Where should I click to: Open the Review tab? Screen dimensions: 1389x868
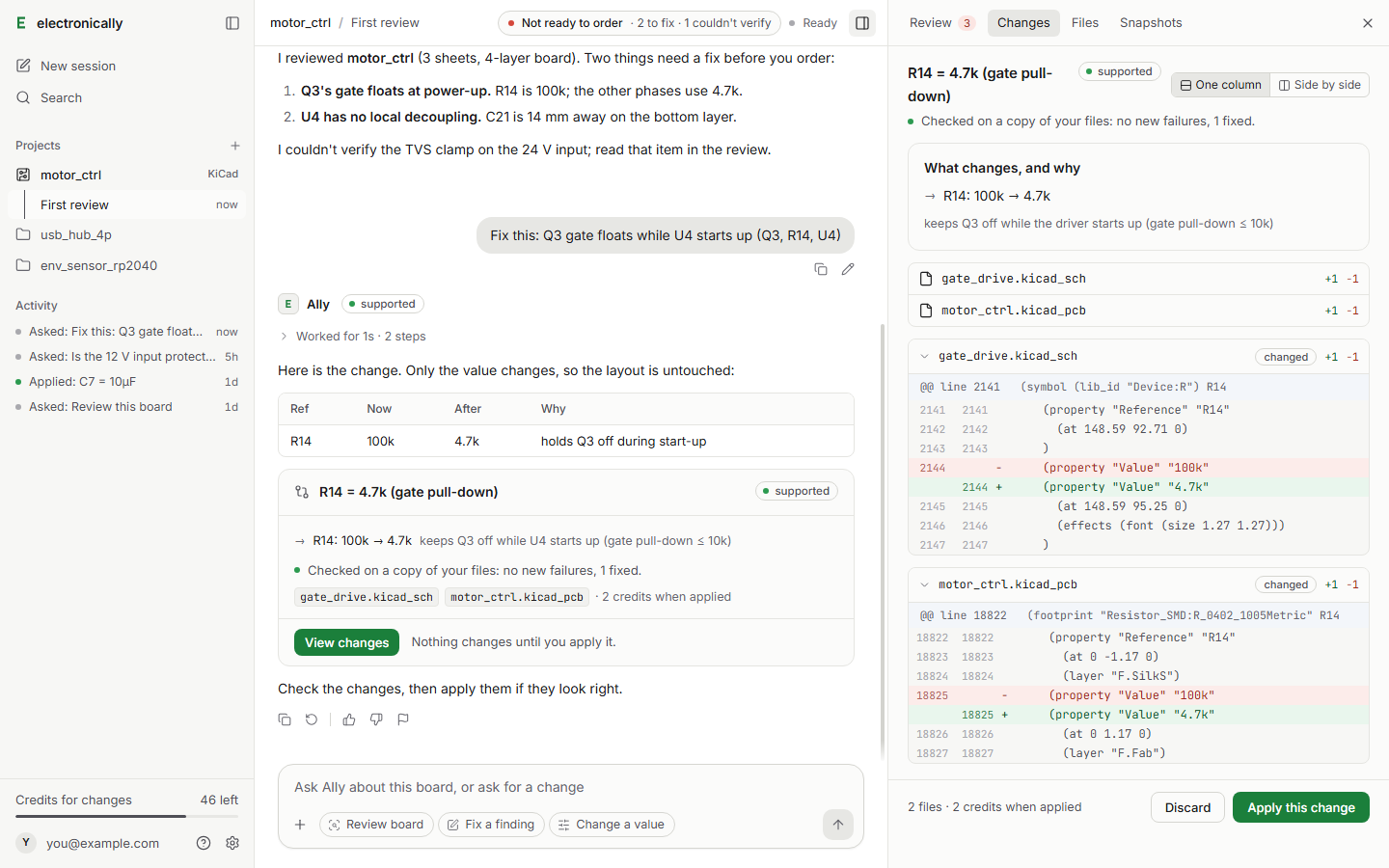941,23
